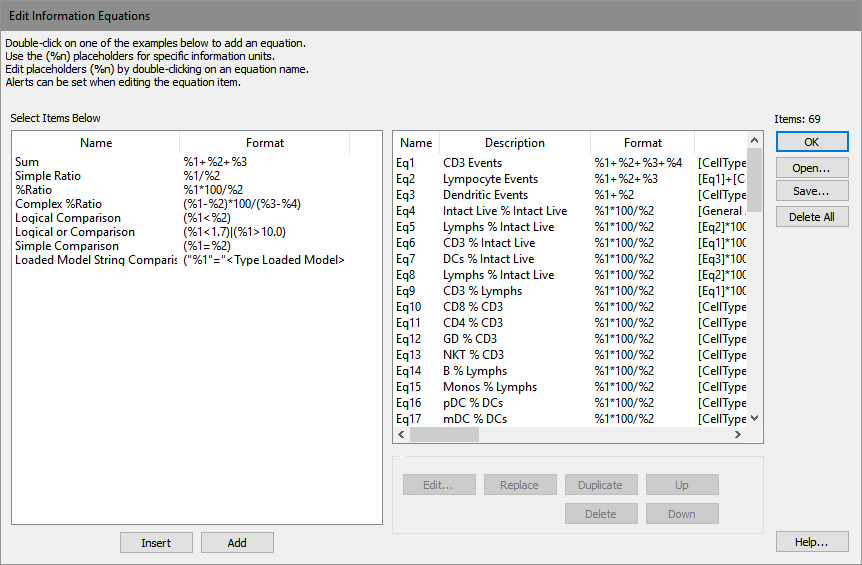Click the horizontal scrollbar right arrow

[x=738, y=435]
